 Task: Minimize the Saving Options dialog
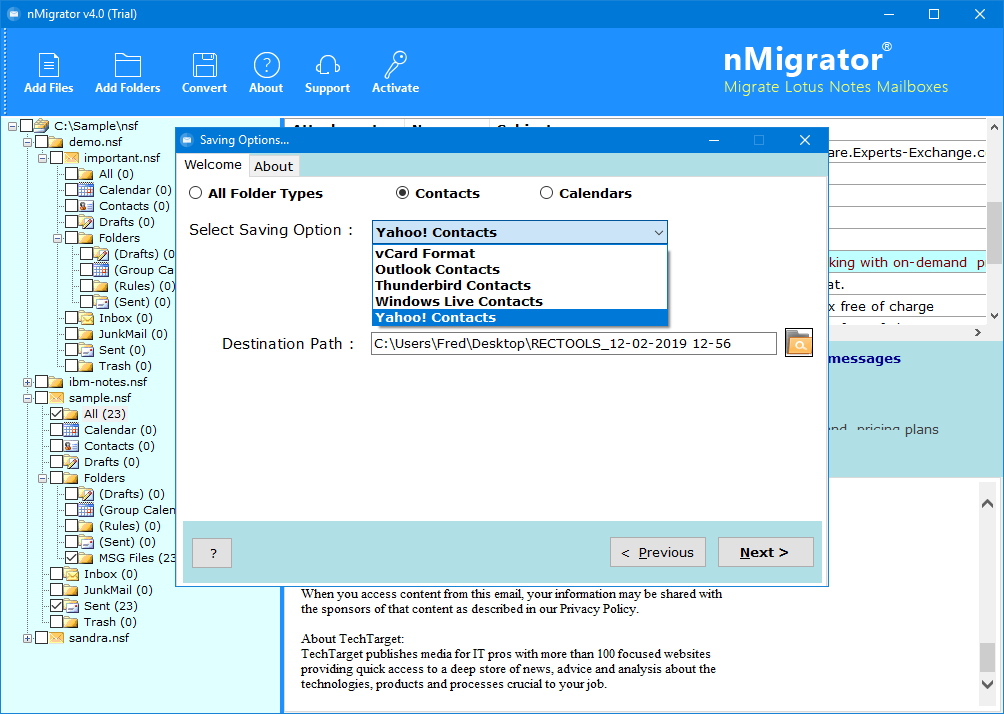[x=713, y=140]
